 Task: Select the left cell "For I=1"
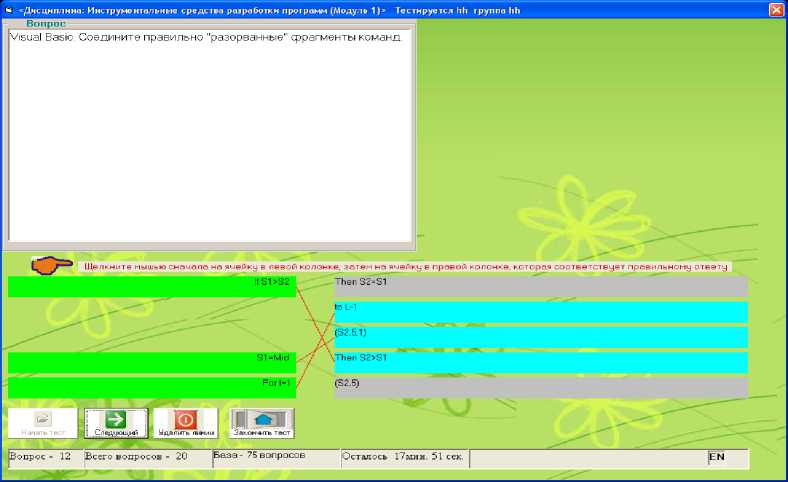(x=152, y=388)
